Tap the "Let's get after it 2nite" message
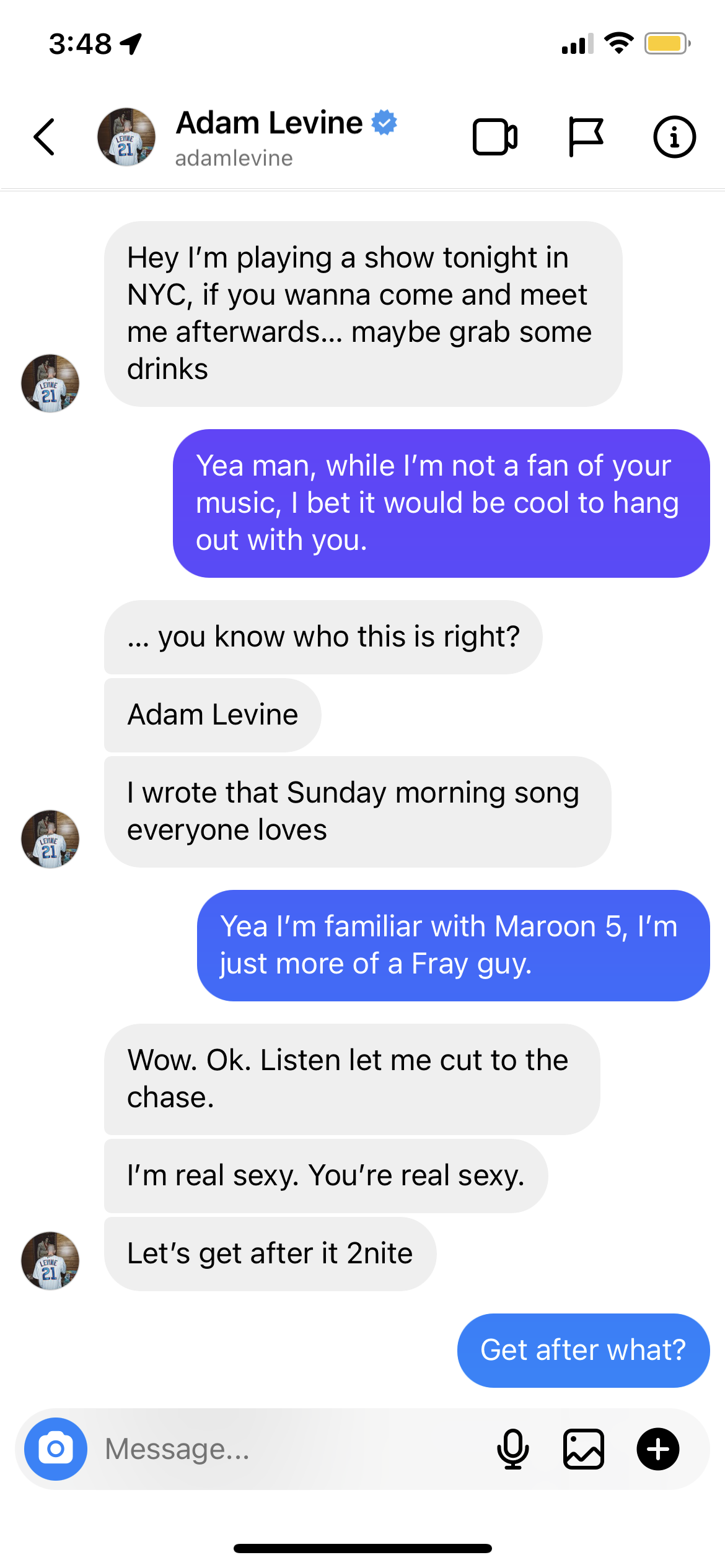Screen dimensions: 725x1568 tap(270, 1253)
